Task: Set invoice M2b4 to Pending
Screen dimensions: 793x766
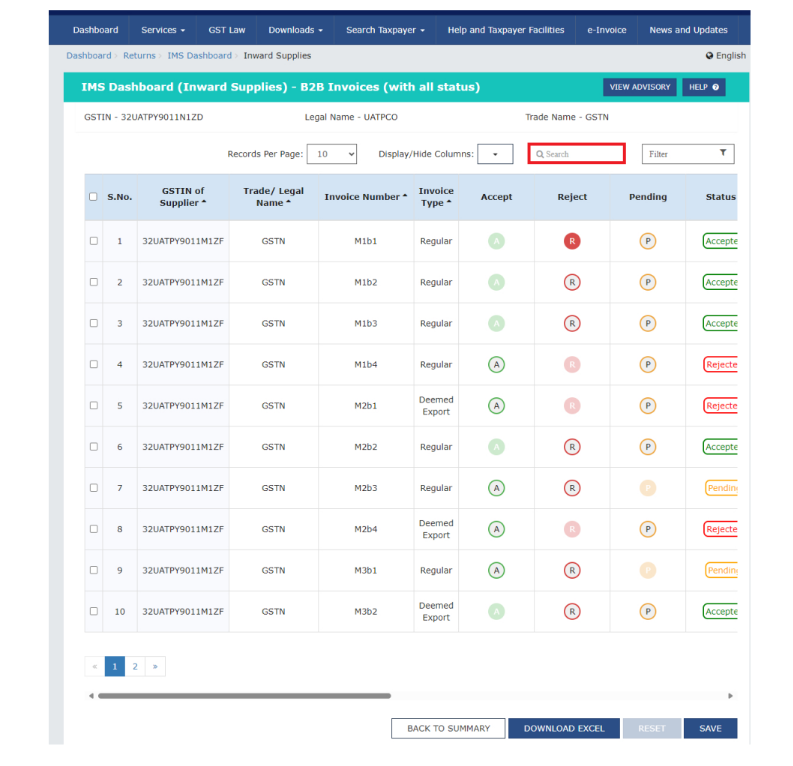Action: coord(648,529)
